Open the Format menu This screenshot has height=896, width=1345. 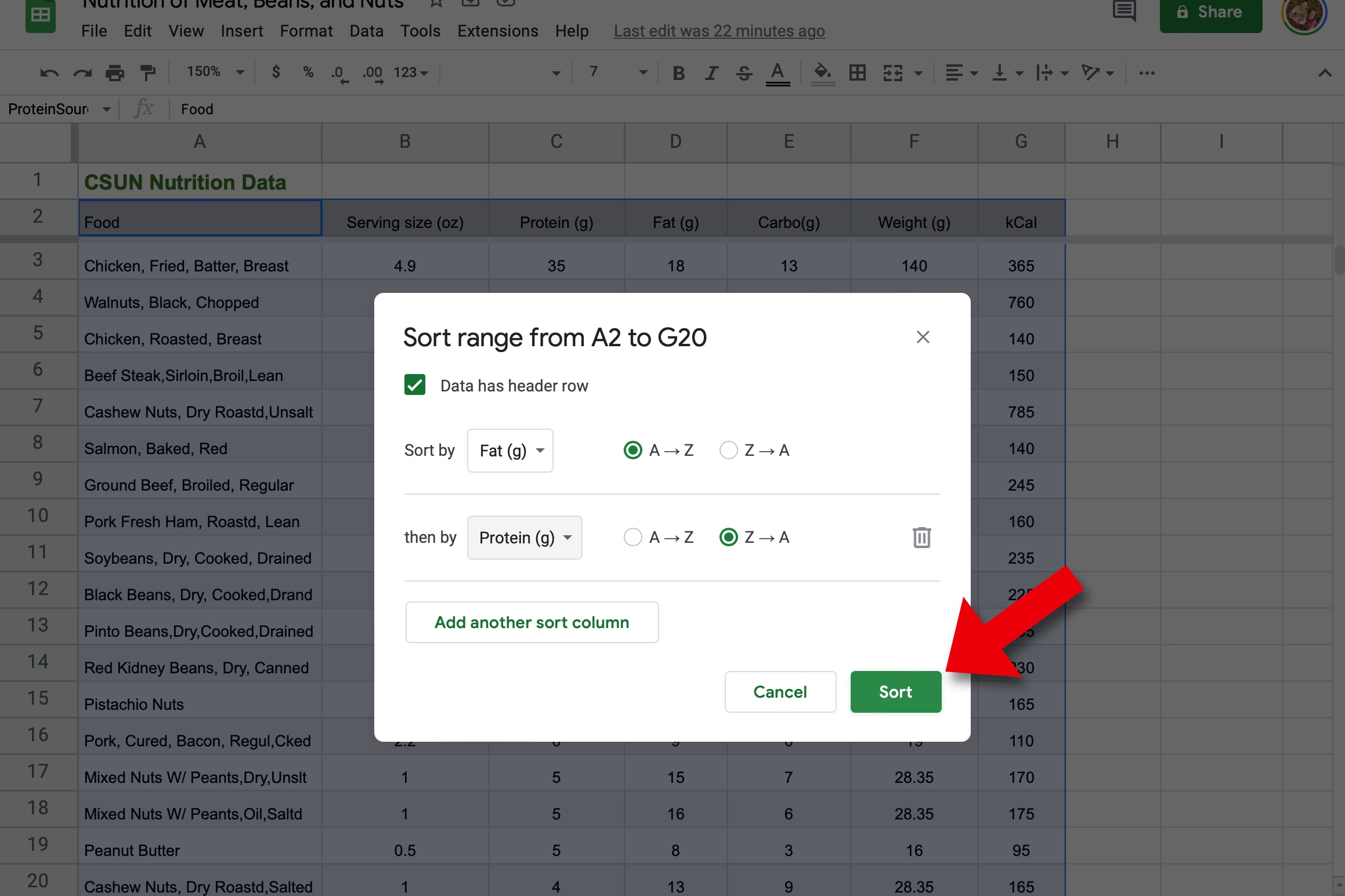pyautogui.click(x=306, y=31)
